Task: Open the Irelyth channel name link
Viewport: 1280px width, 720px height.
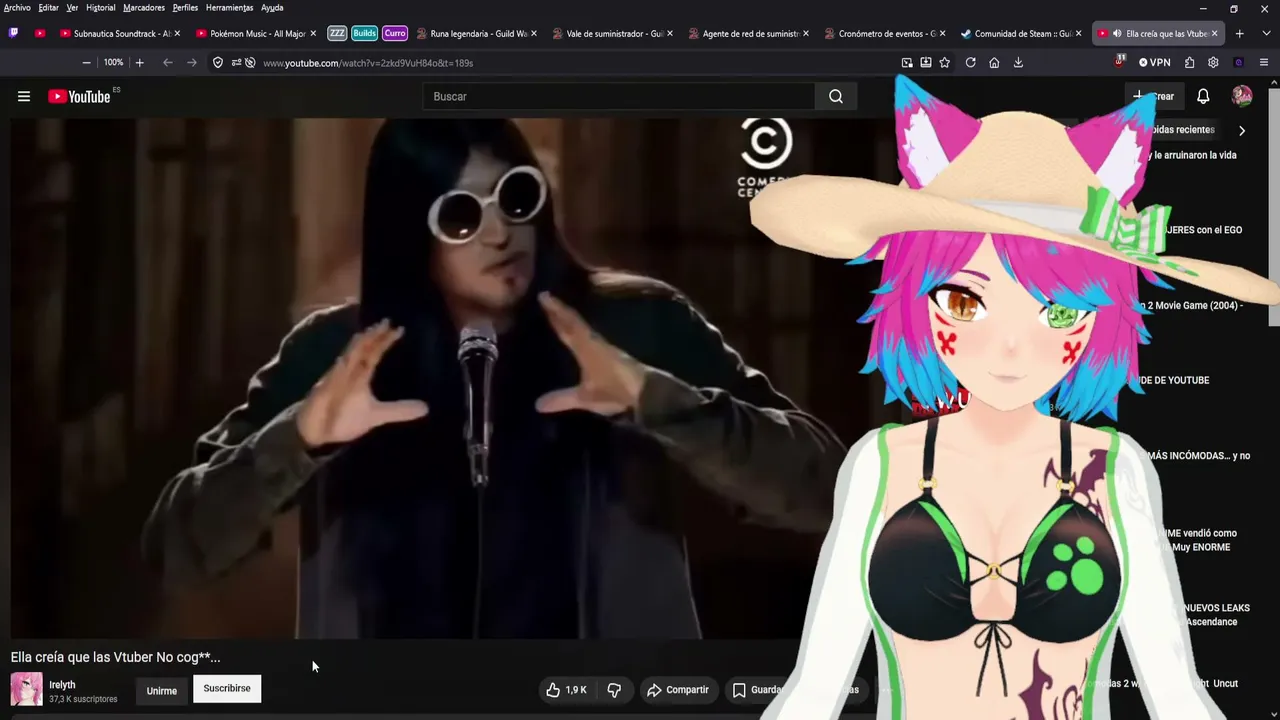Action: 62,685
